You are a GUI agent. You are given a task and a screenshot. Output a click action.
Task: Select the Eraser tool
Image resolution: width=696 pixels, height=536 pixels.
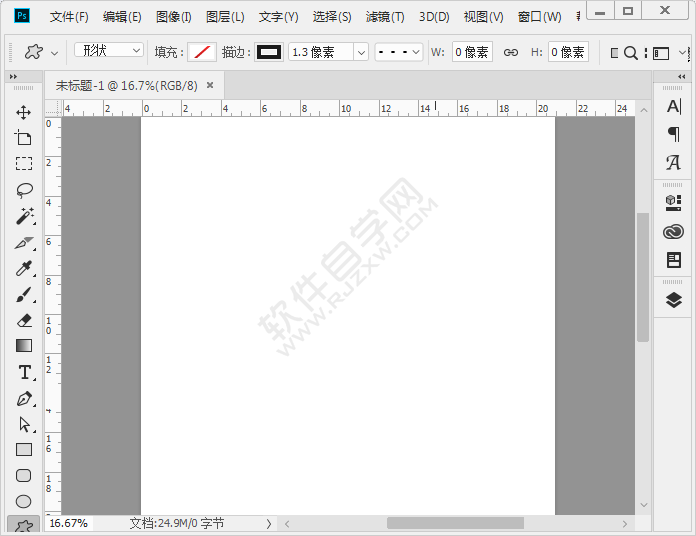point(24,320)
